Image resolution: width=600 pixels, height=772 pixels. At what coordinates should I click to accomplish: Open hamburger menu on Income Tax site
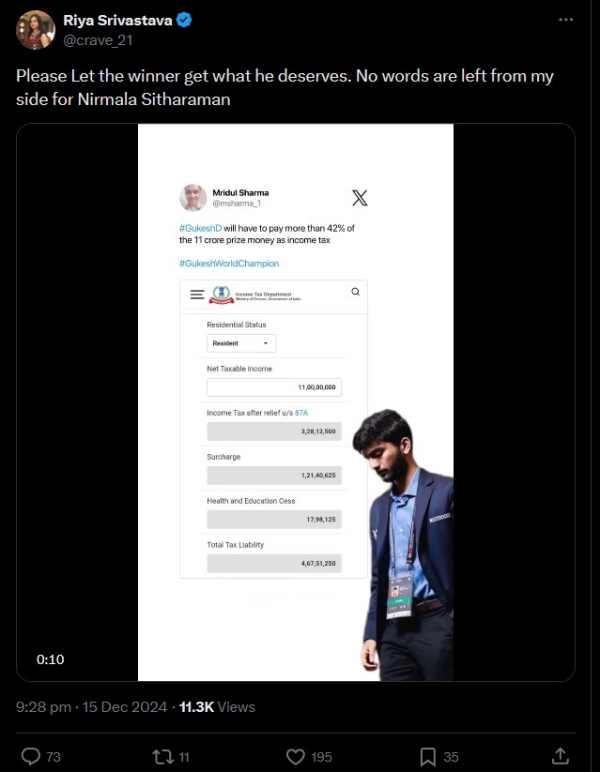pyautogui.click(x=197, y=294)
